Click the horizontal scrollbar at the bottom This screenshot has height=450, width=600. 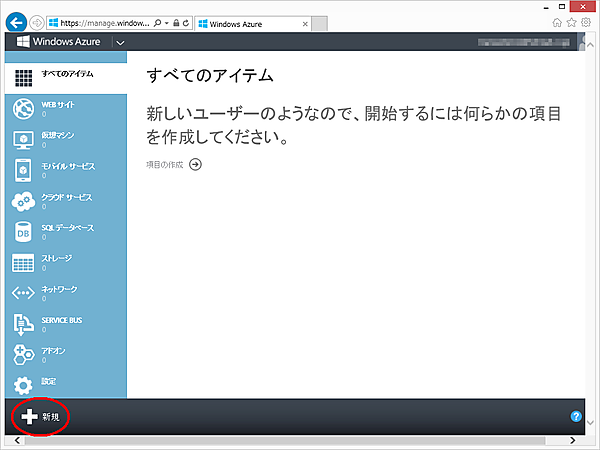click(300, 439)
